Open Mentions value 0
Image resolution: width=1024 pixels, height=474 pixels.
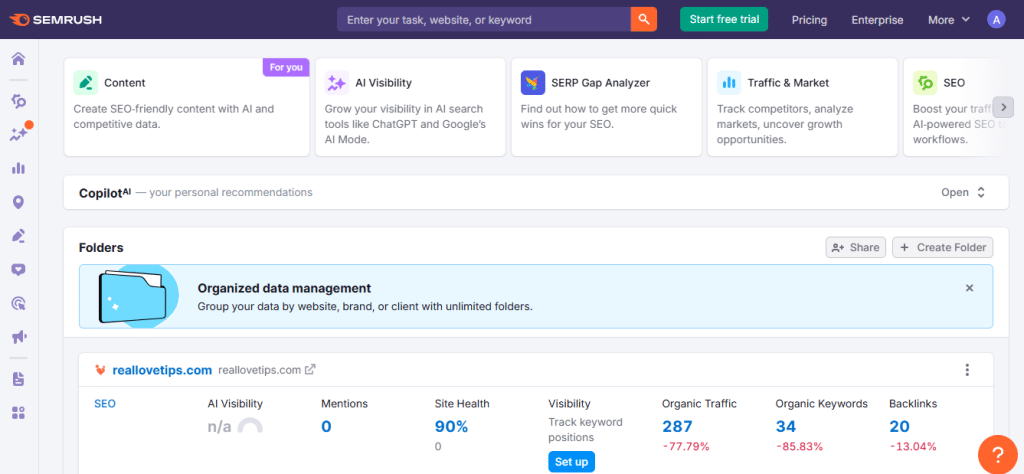point(327,426)
